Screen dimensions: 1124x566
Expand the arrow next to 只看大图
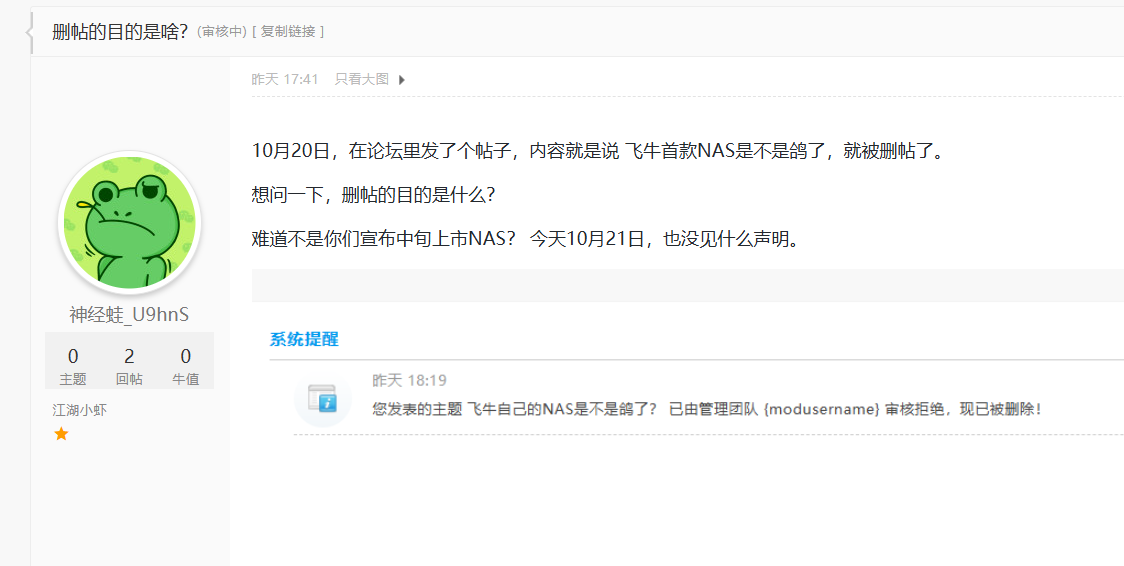pos(402,80)
